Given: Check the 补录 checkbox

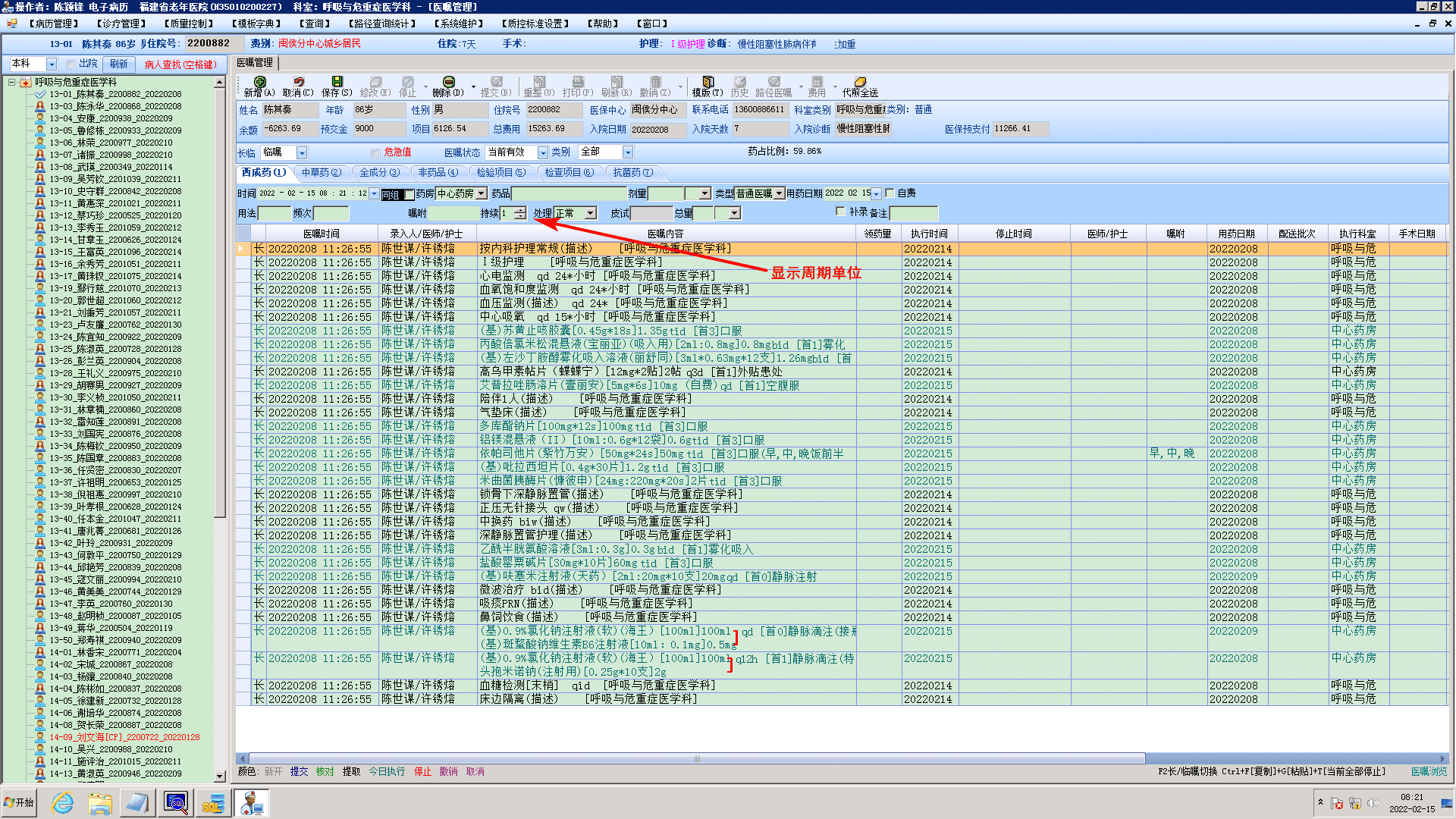Looking at the screenshot, I should point(840,212).
